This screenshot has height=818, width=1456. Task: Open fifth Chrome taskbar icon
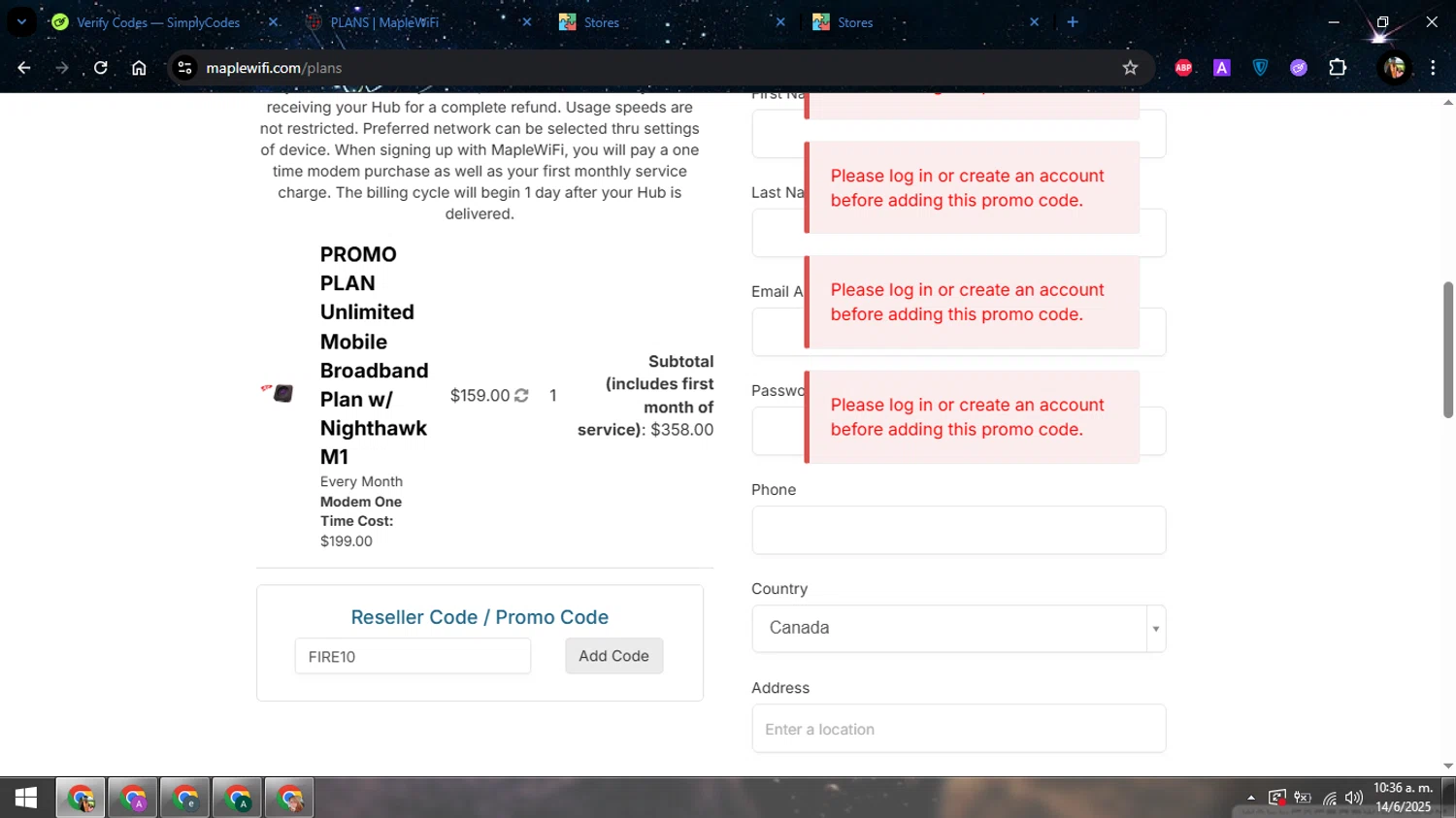(290, 799)
